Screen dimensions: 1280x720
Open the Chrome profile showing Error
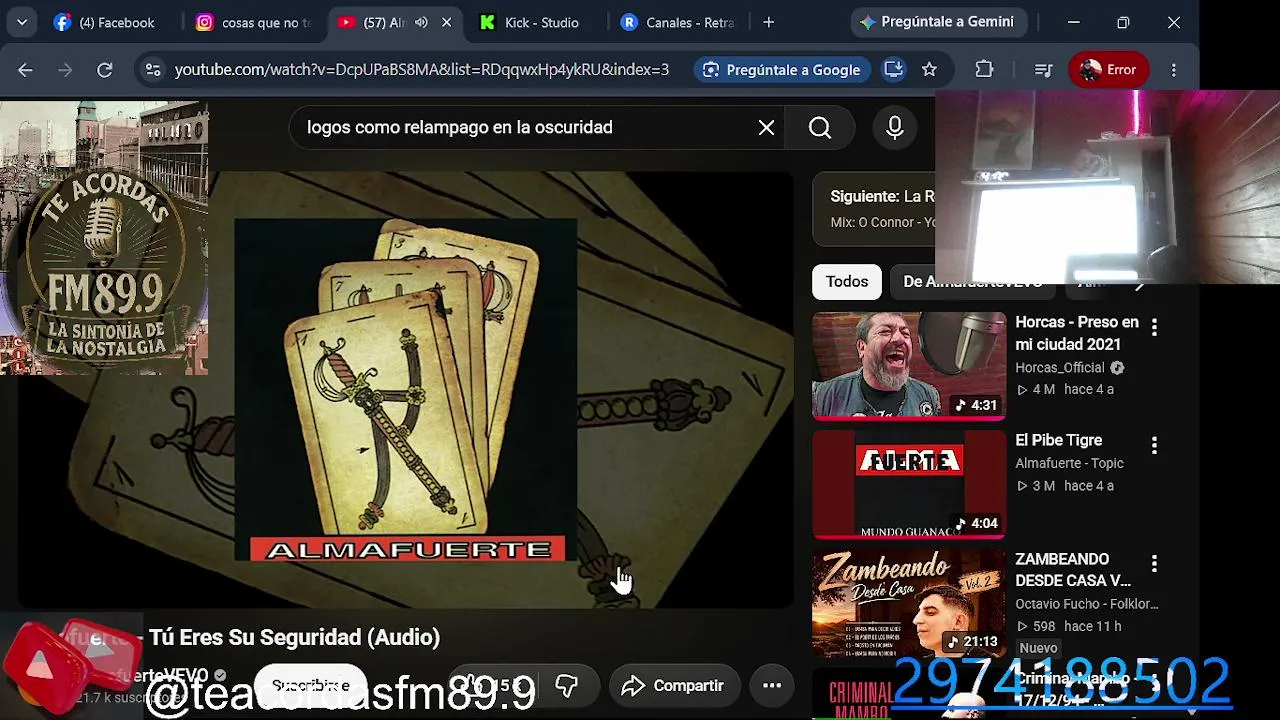[1108, 70]
